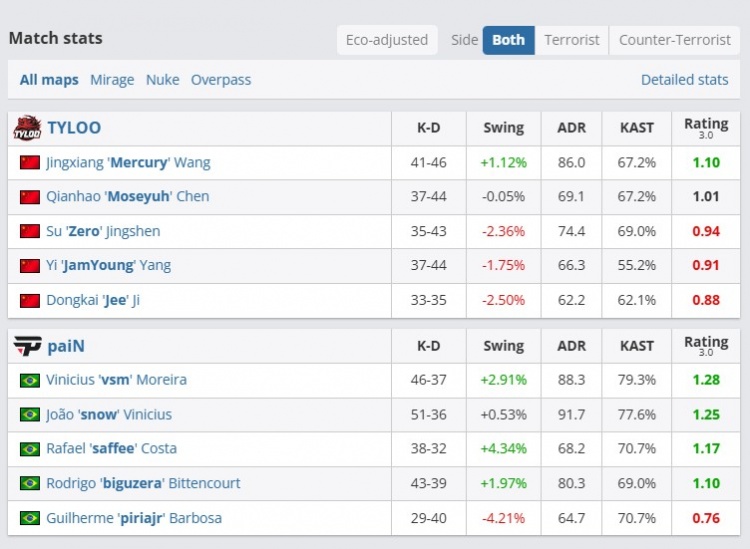Click the TYLOO table Swing column header
This screenshot has width=750, height=549.
coord(504,128)
